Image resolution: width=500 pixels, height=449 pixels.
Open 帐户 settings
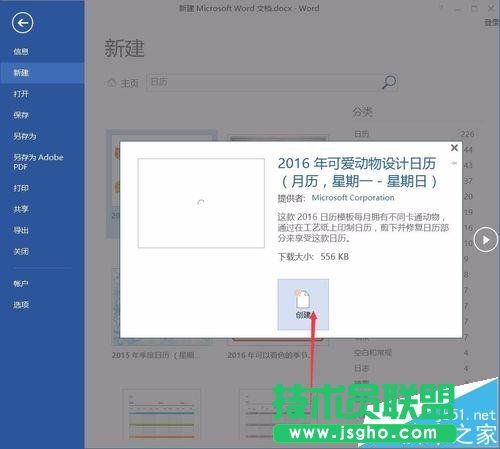pos(21,283)
